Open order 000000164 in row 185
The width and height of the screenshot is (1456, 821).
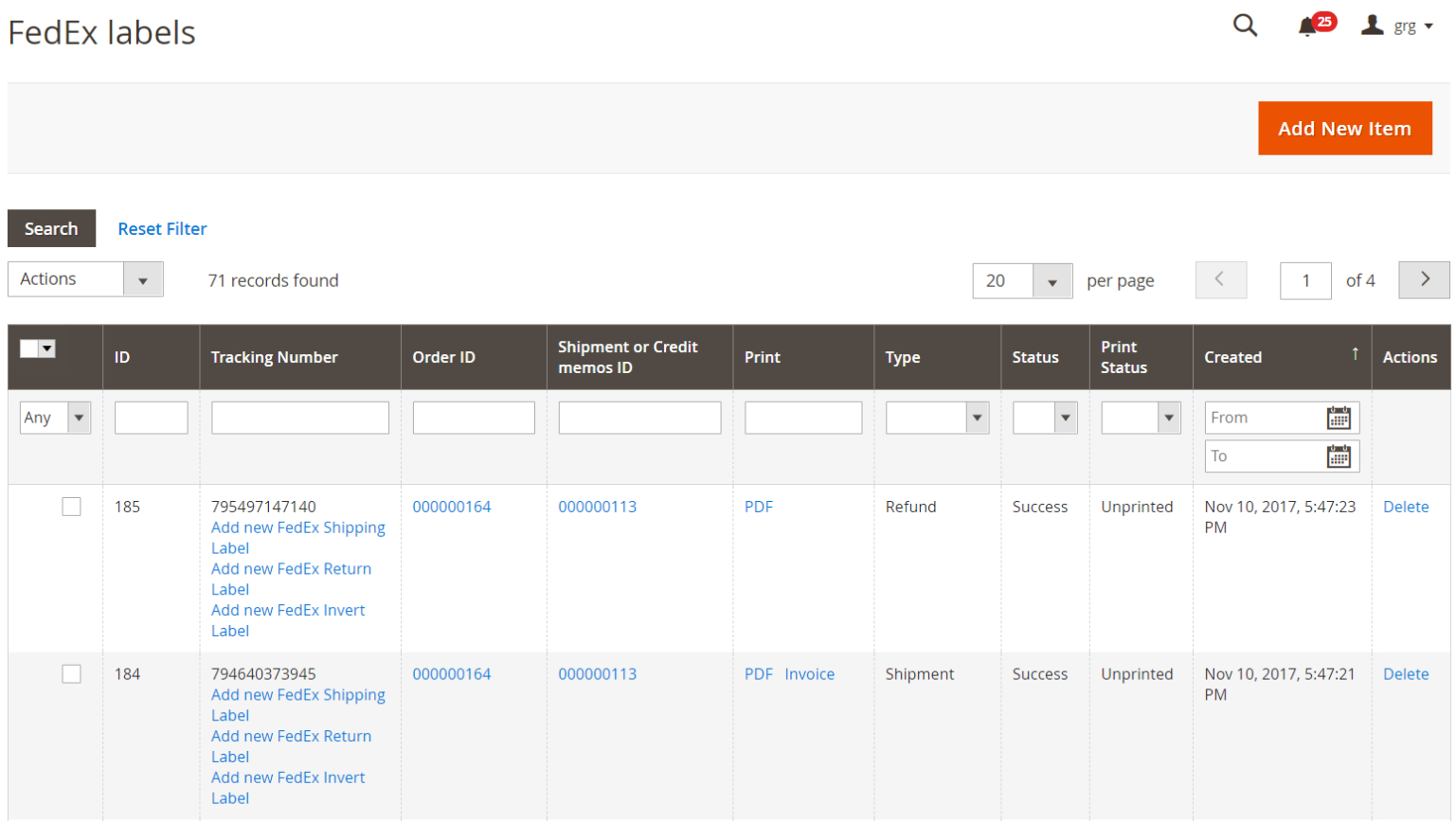tap(451, 507)
